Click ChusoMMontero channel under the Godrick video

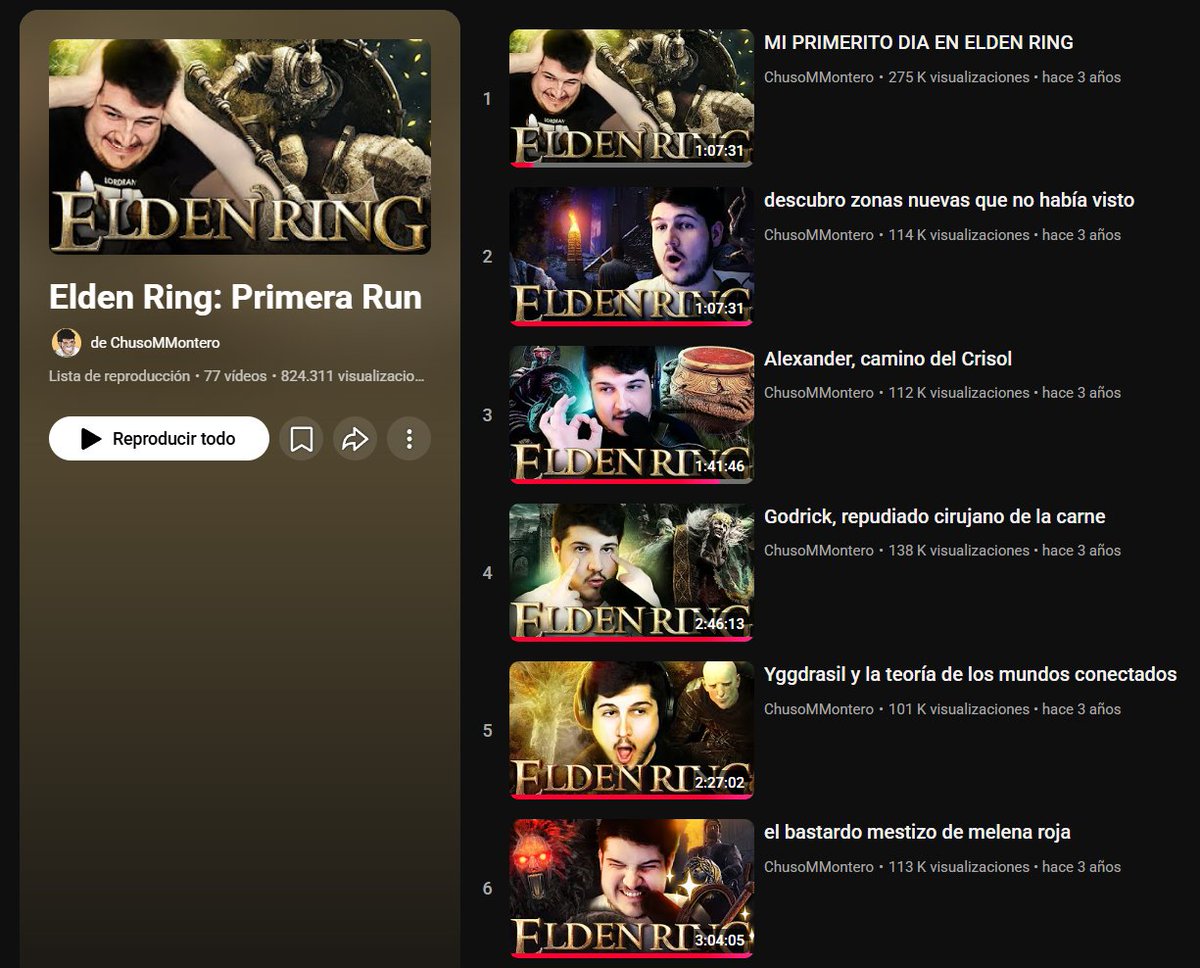coord(818,551)
